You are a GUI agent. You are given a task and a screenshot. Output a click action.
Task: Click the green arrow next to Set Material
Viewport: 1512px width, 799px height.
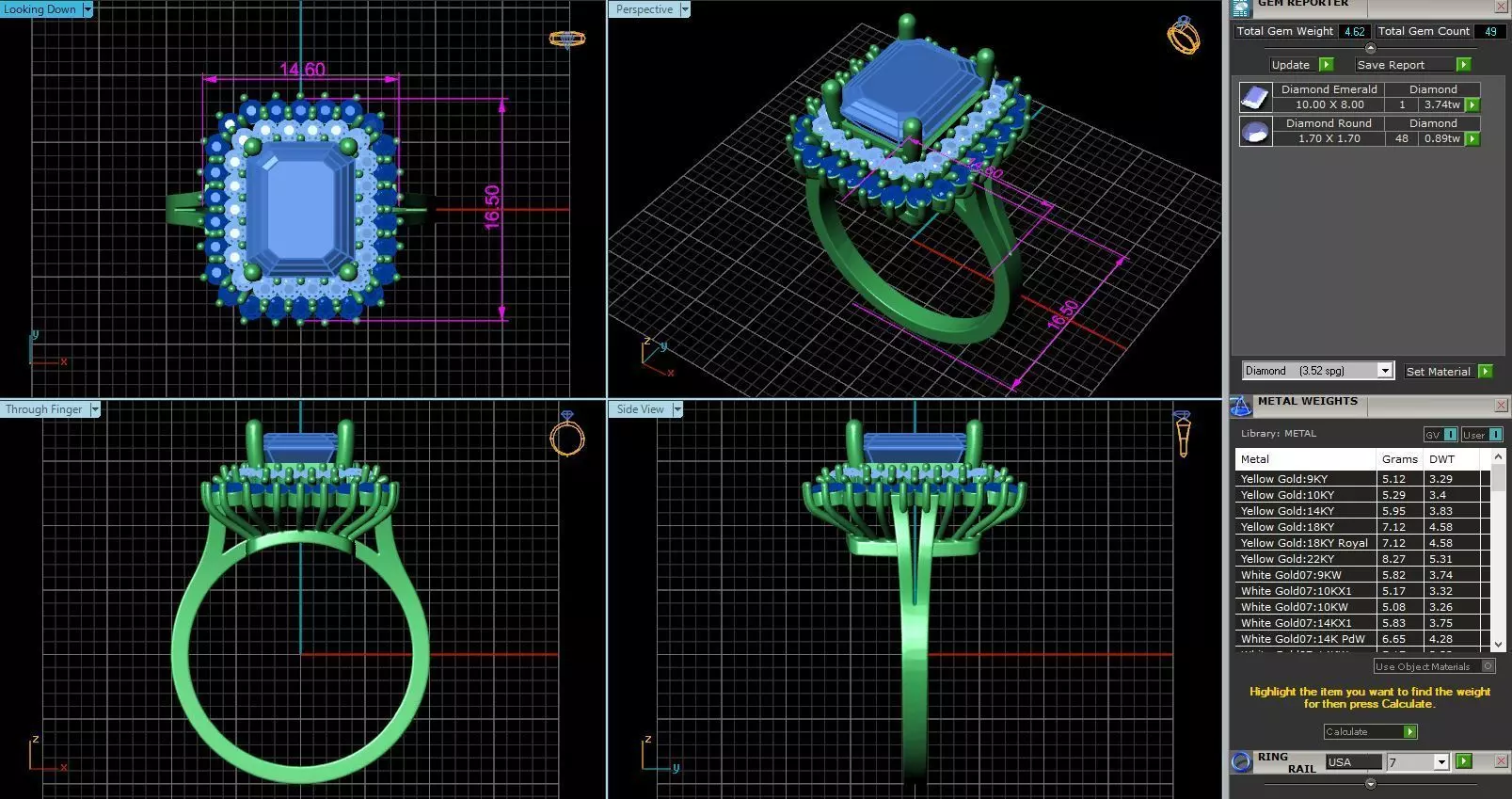(1485, 372)
